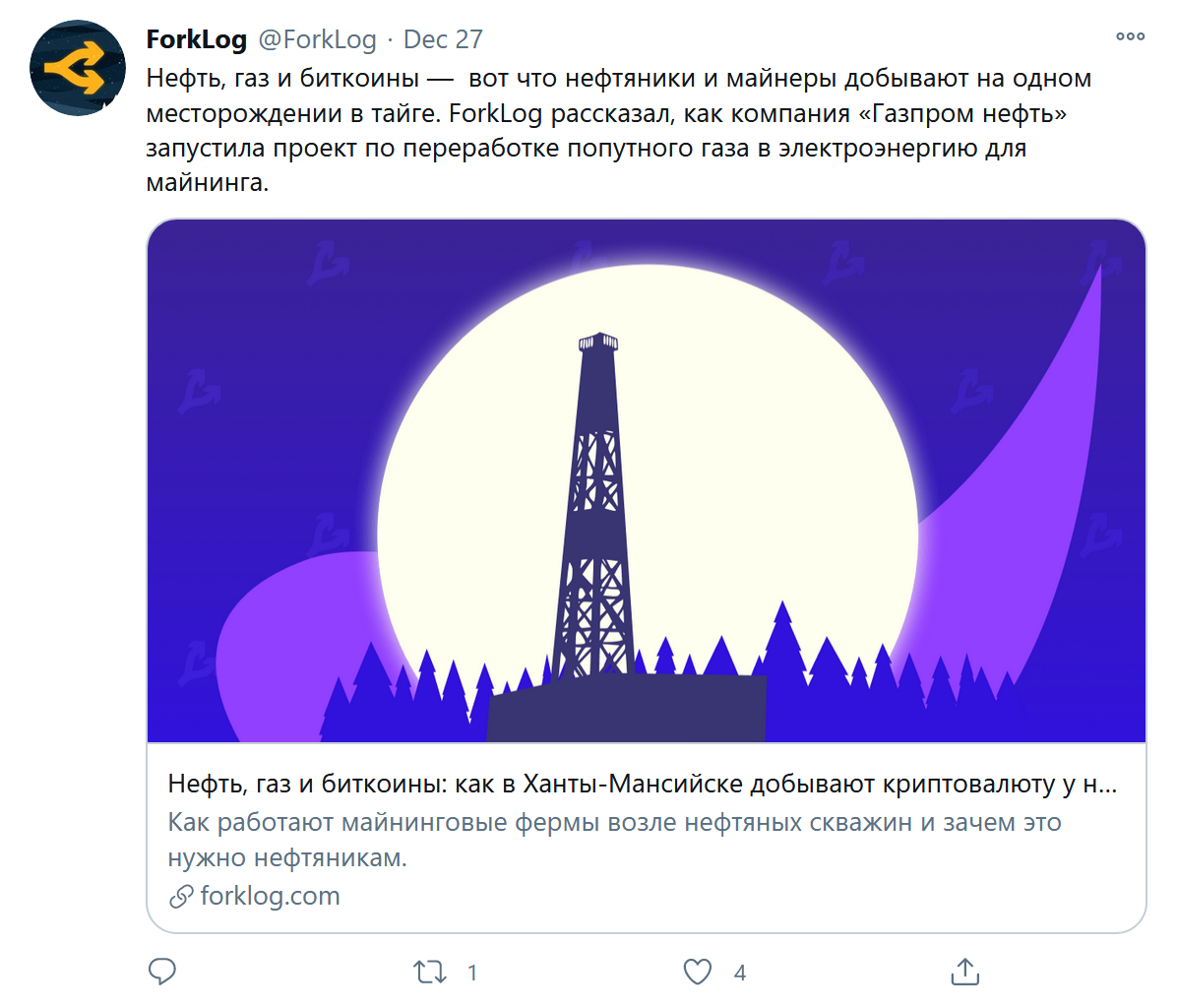Retweet using the arrows icon
The image size is (1177, 1008).
[429, 973]
